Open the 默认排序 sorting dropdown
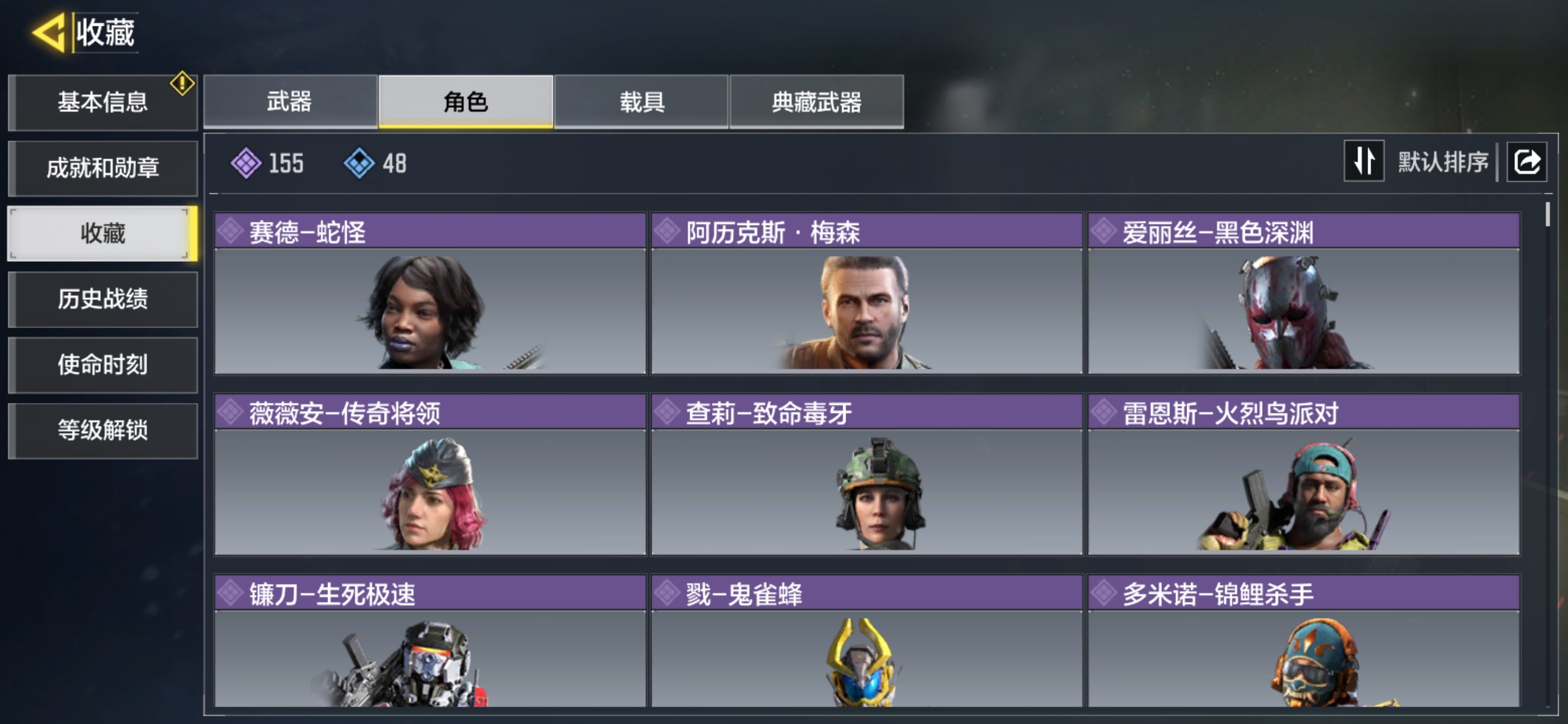The width and height of the screenshot is (1568, 724). pos(1443,162)
